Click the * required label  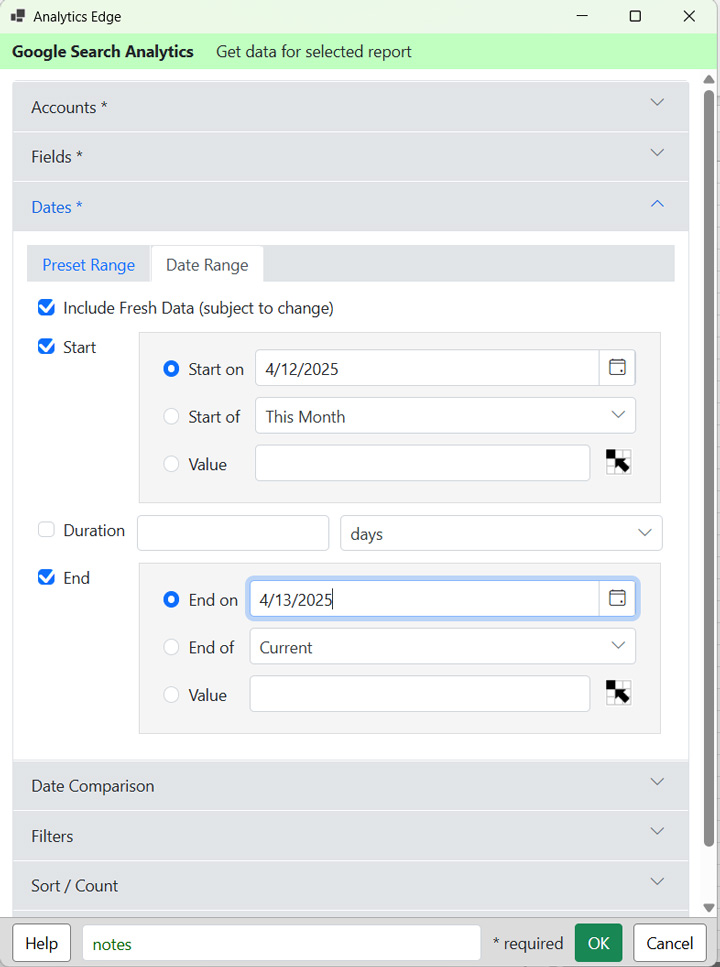tap(528, 944)
